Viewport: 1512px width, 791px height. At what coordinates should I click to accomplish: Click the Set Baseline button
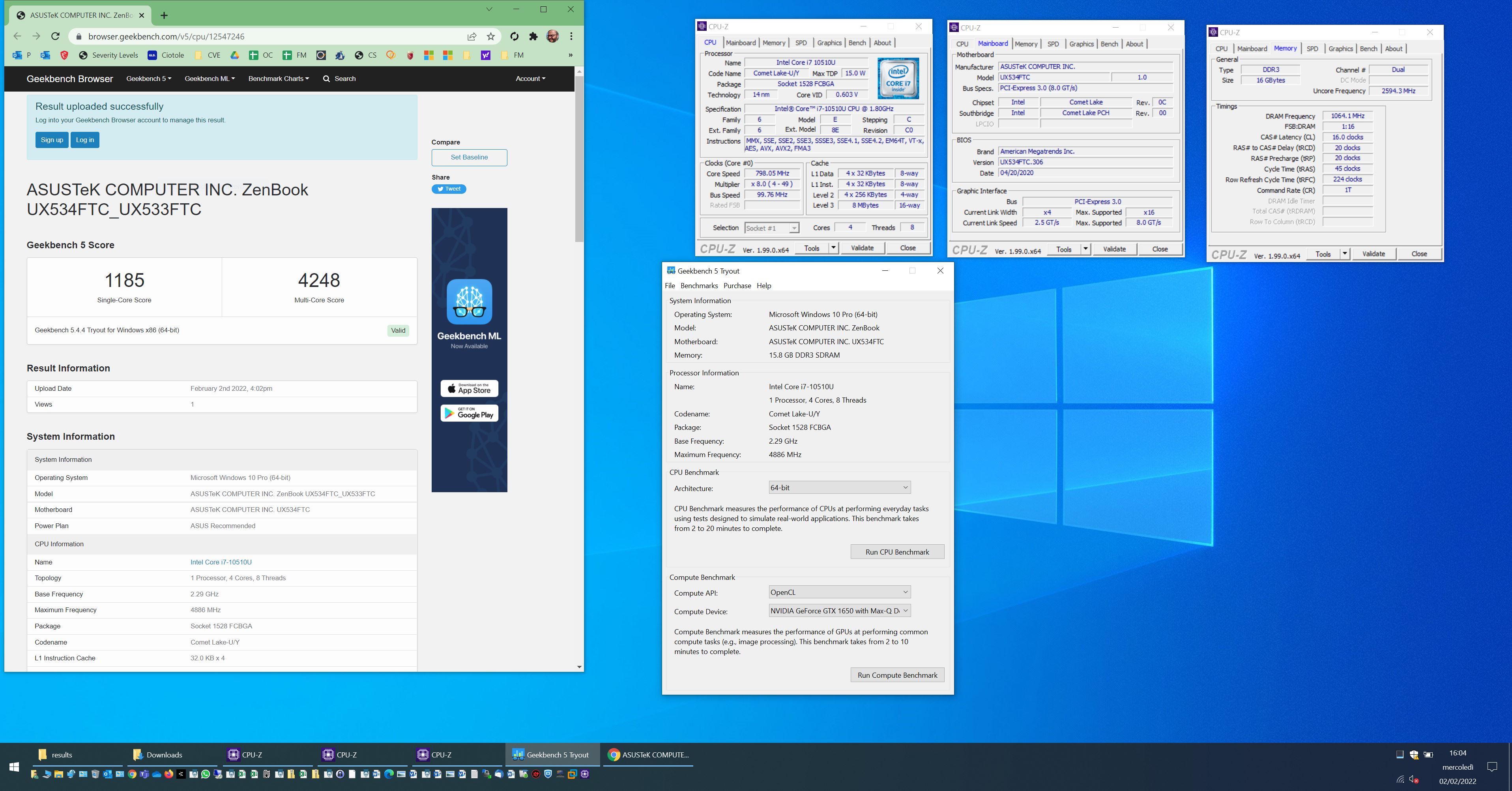(469, 157)
